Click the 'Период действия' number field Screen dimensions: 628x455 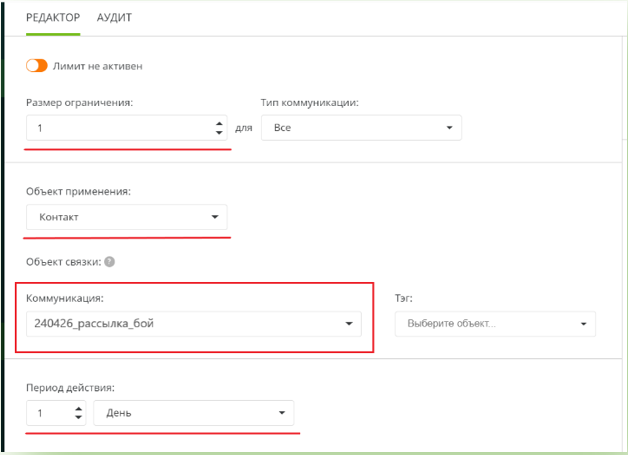[50, 413]
